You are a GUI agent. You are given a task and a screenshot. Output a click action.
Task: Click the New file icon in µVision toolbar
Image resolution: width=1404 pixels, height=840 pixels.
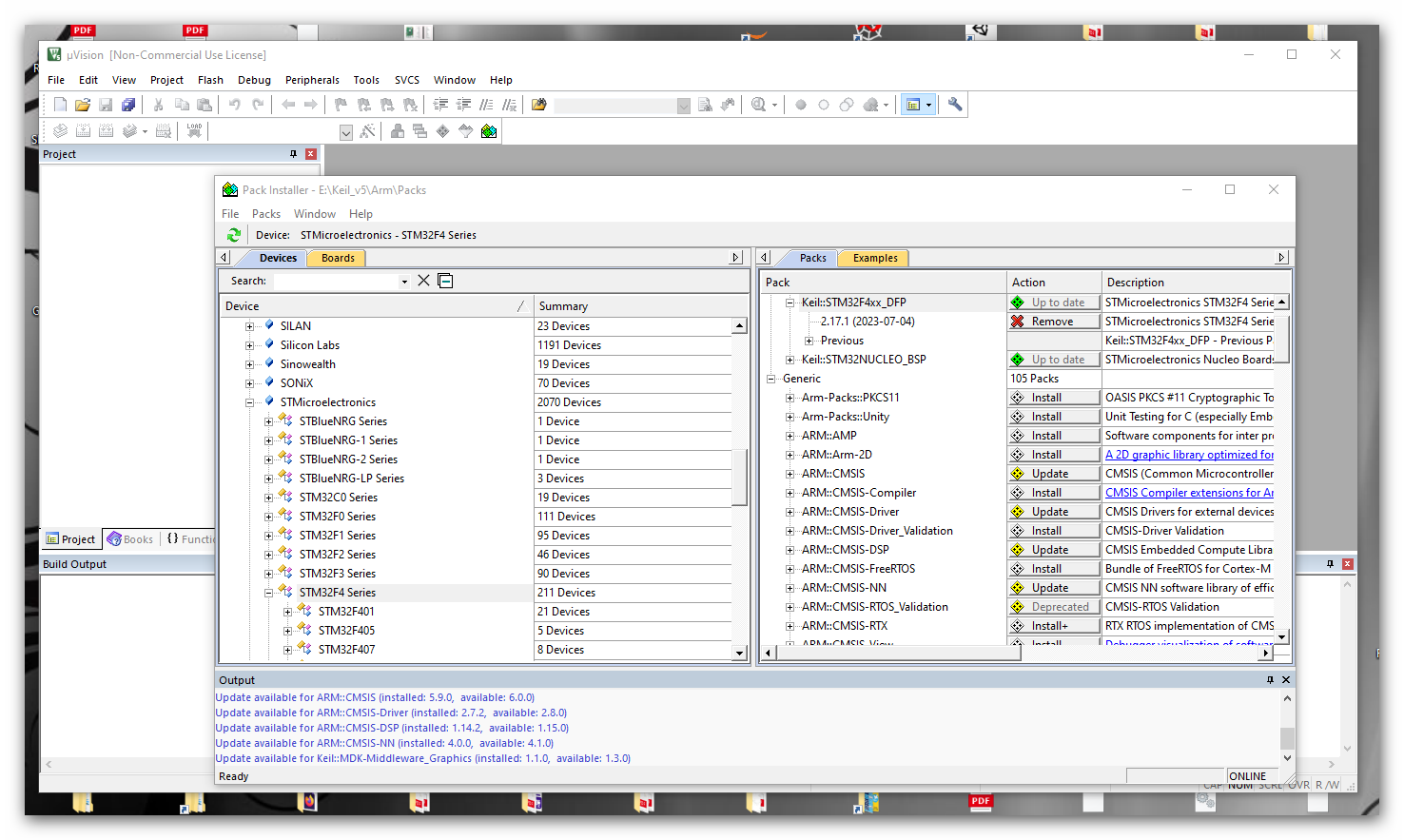61,105
